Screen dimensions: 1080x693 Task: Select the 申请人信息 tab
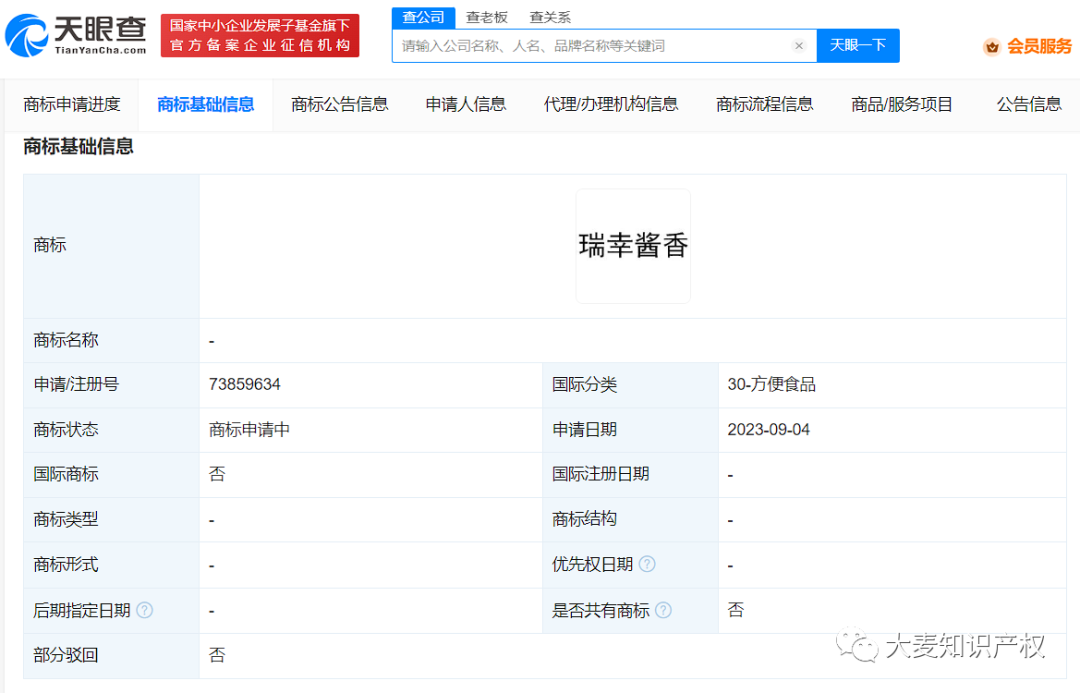(x=465, y=103)
